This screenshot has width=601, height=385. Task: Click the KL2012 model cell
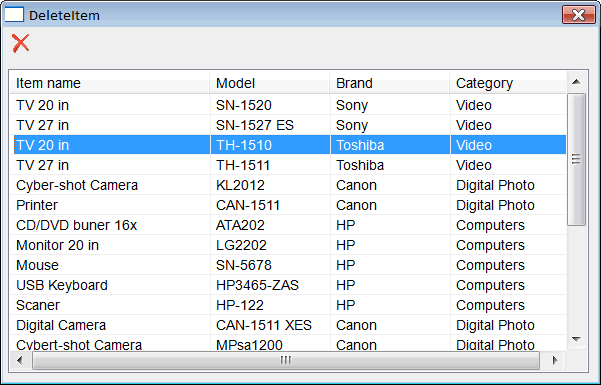tap(270, 185)
